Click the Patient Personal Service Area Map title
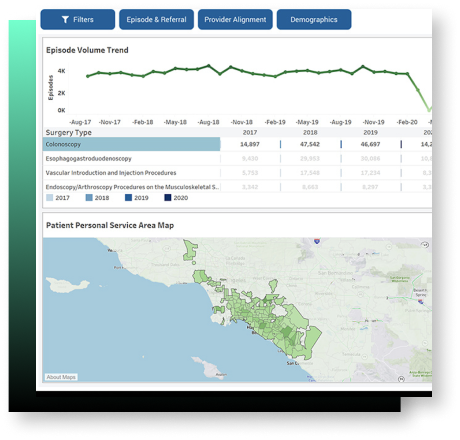This screenshot has height=440, width=460. coord(110,225)
